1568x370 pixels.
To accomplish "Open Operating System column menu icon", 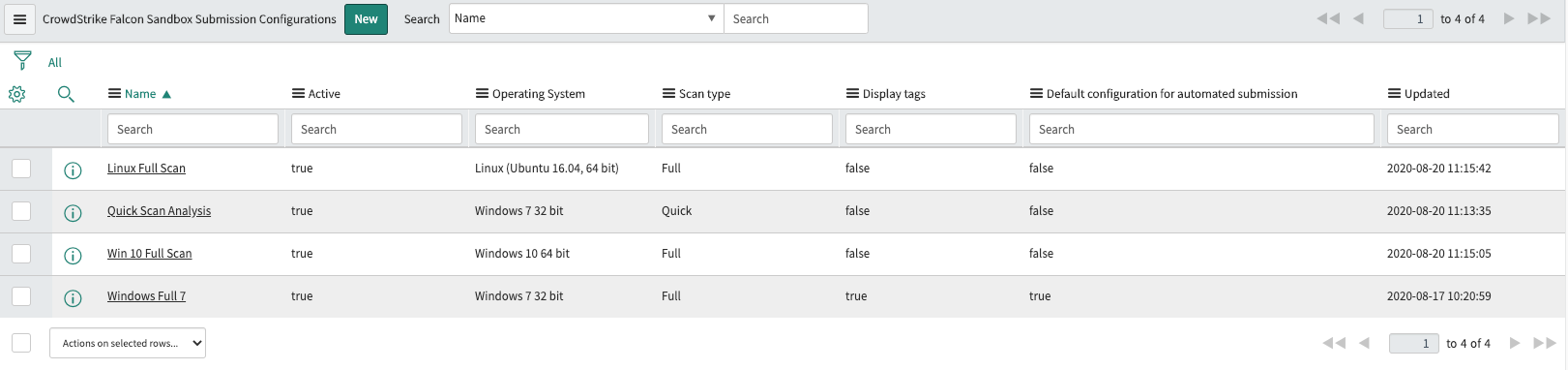I will pos(482,94).
